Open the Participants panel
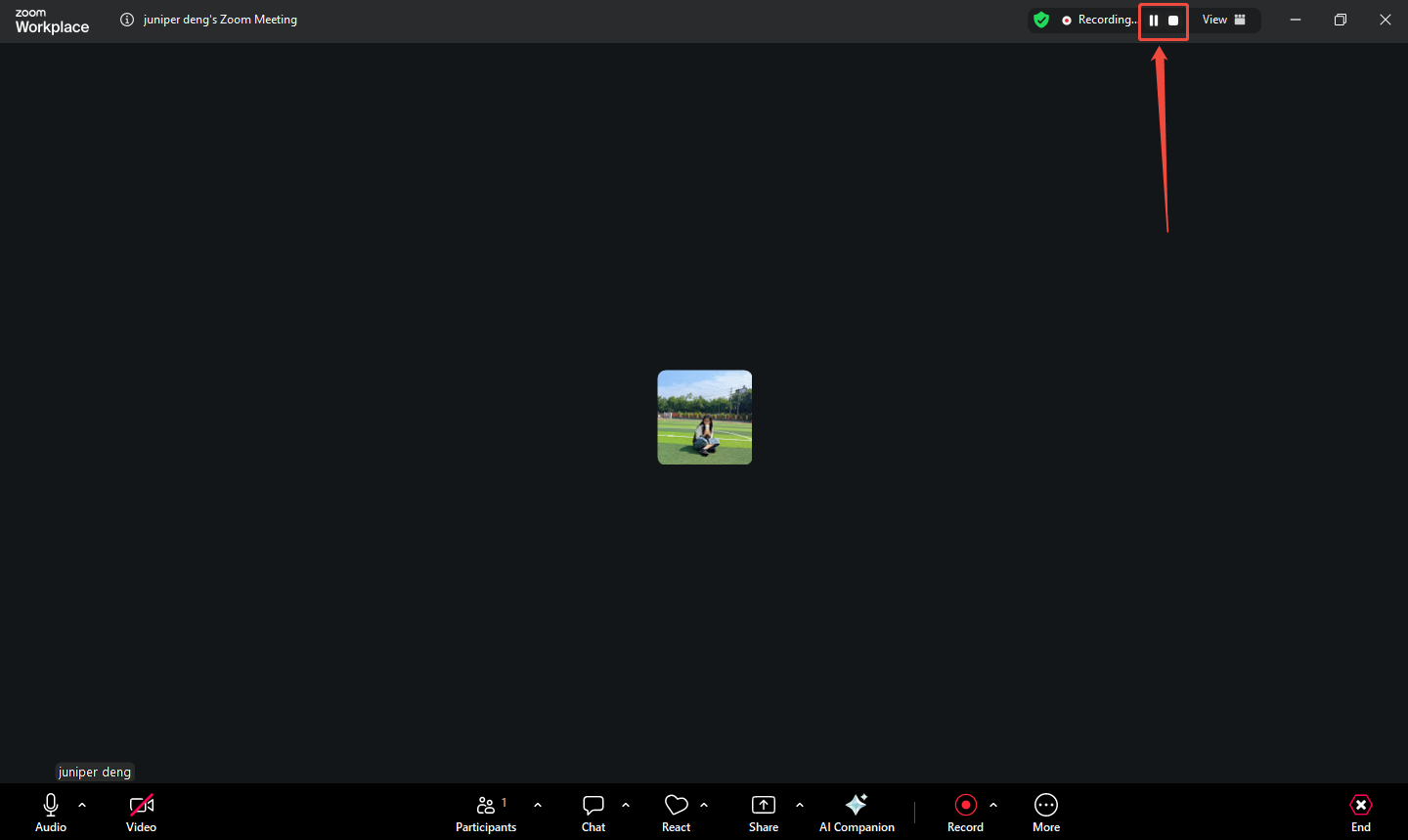This screenshot has width=1408, height=840. pos(486,812)
